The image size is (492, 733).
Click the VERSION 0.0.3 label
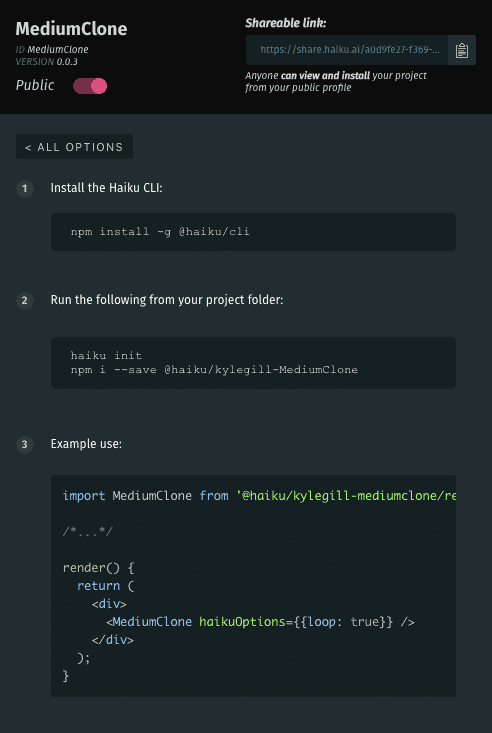tap(47, 62)
